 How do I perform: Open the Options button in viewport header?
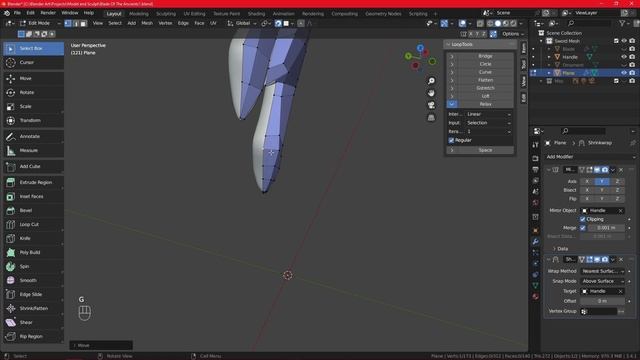click(513, 34)
